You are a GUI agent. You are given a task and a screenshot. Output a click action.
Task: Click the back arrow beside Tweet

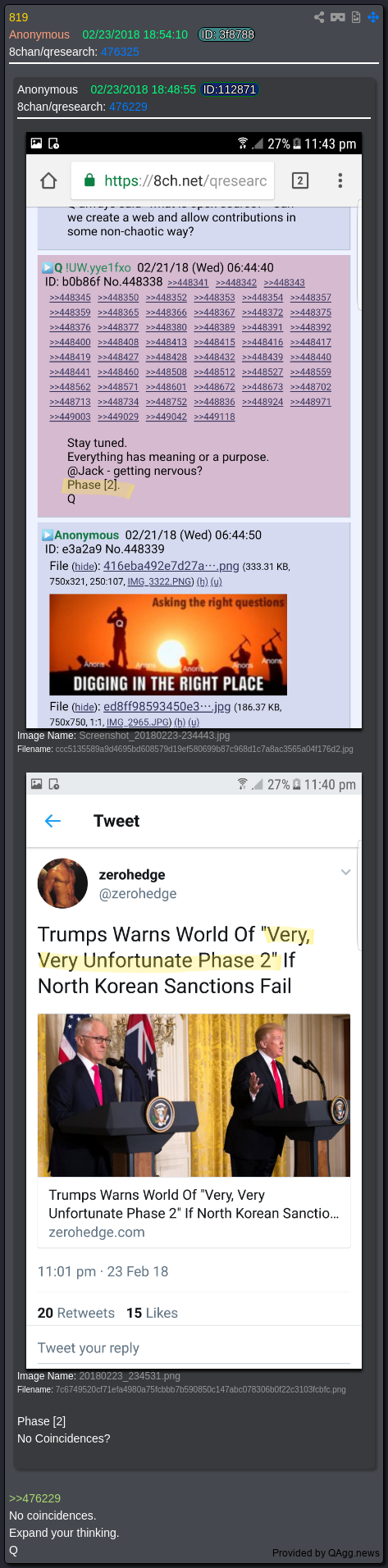click(53, 821)
